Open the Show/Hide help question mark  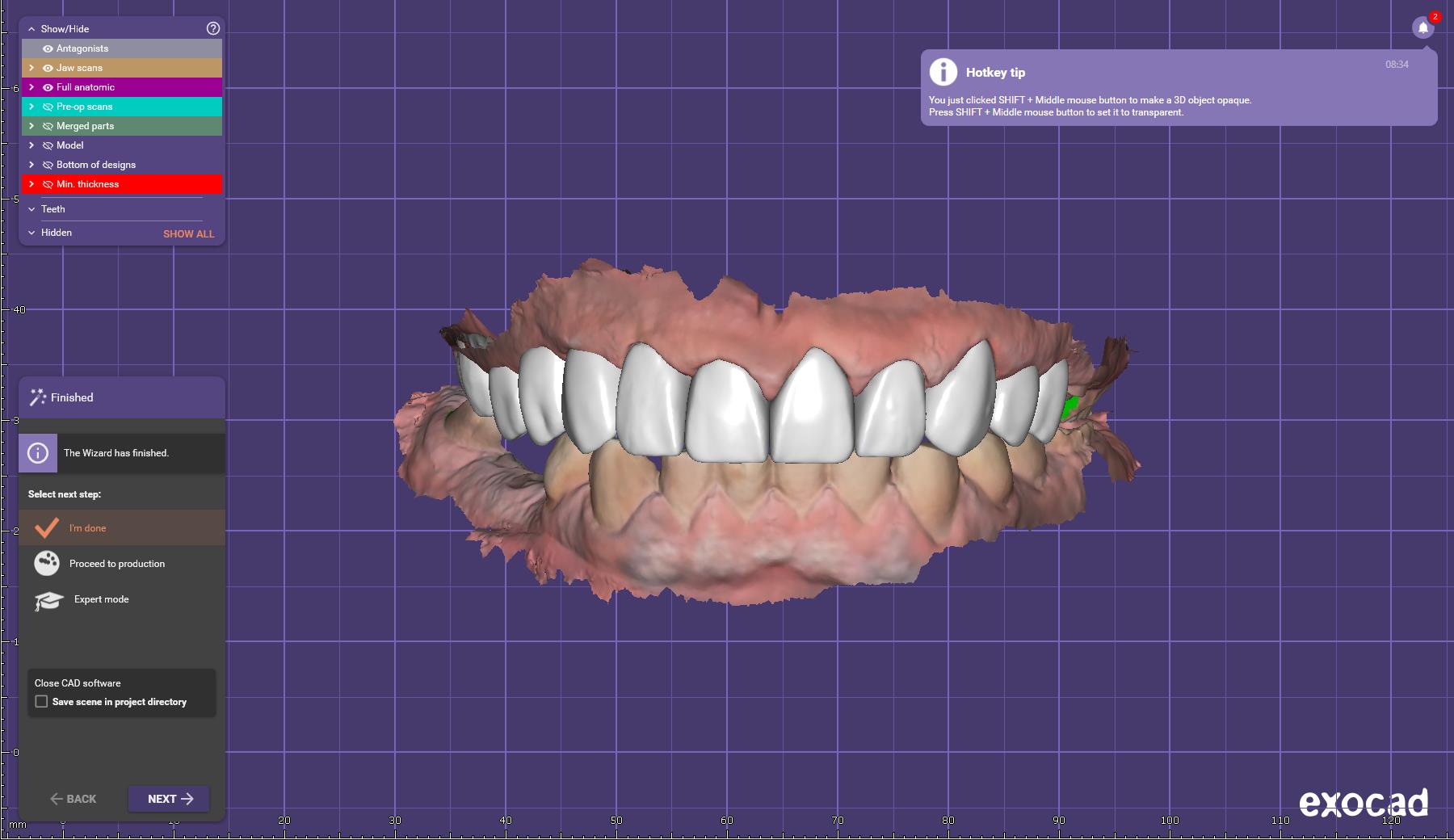tap(213, 28)
